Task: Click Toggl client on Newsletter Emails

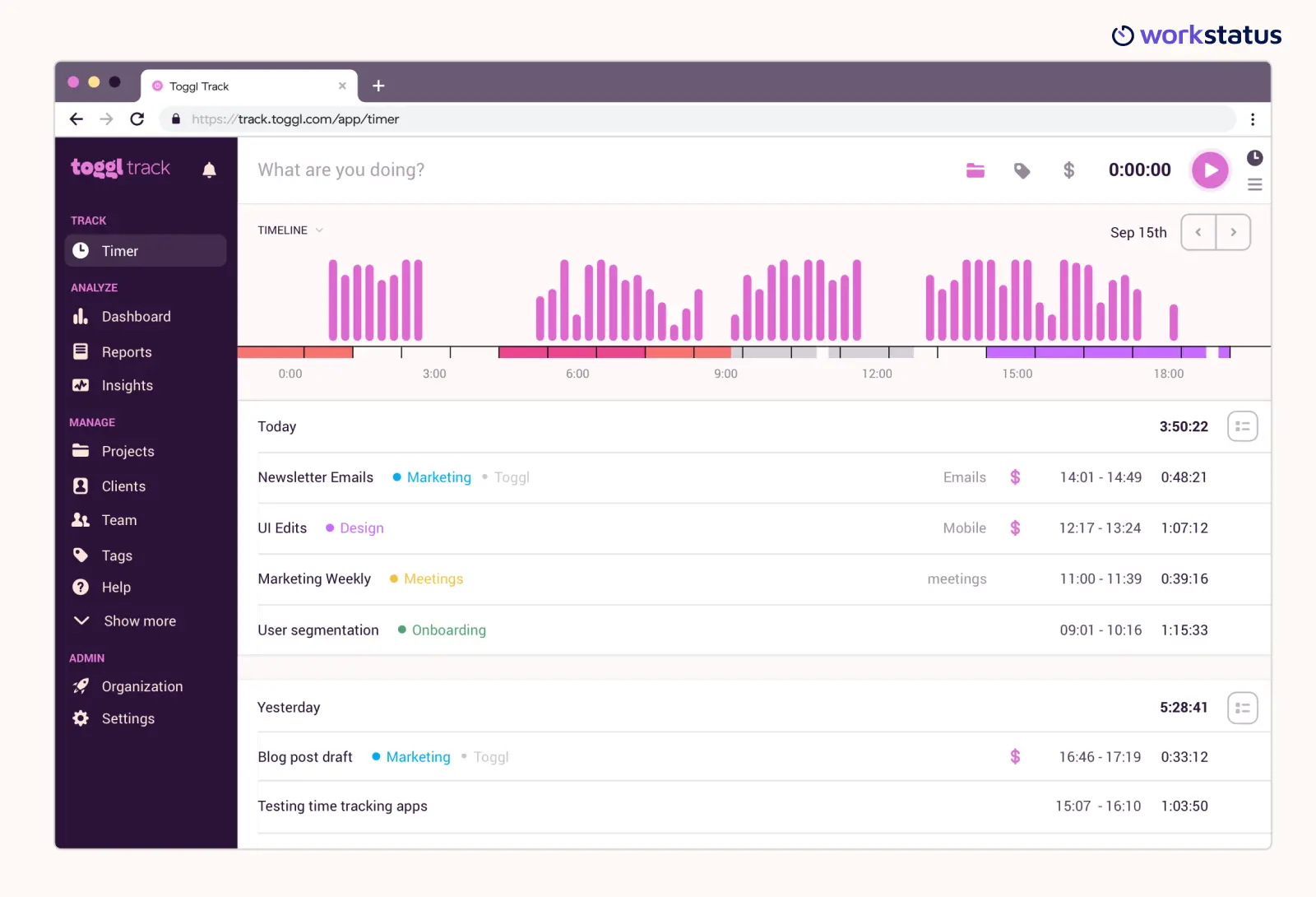Action: (x=512, y=477)
